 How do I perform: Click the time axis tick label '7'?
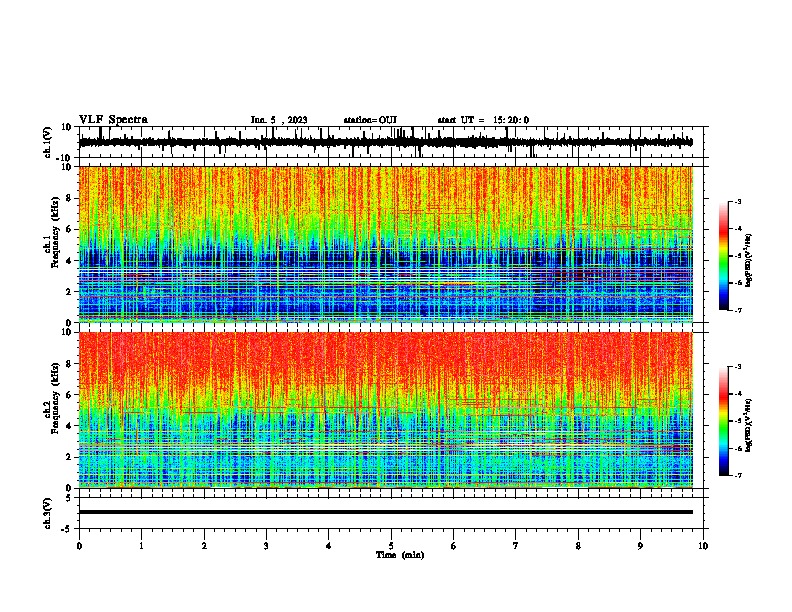pyautogui.click(x=516, y=546)
